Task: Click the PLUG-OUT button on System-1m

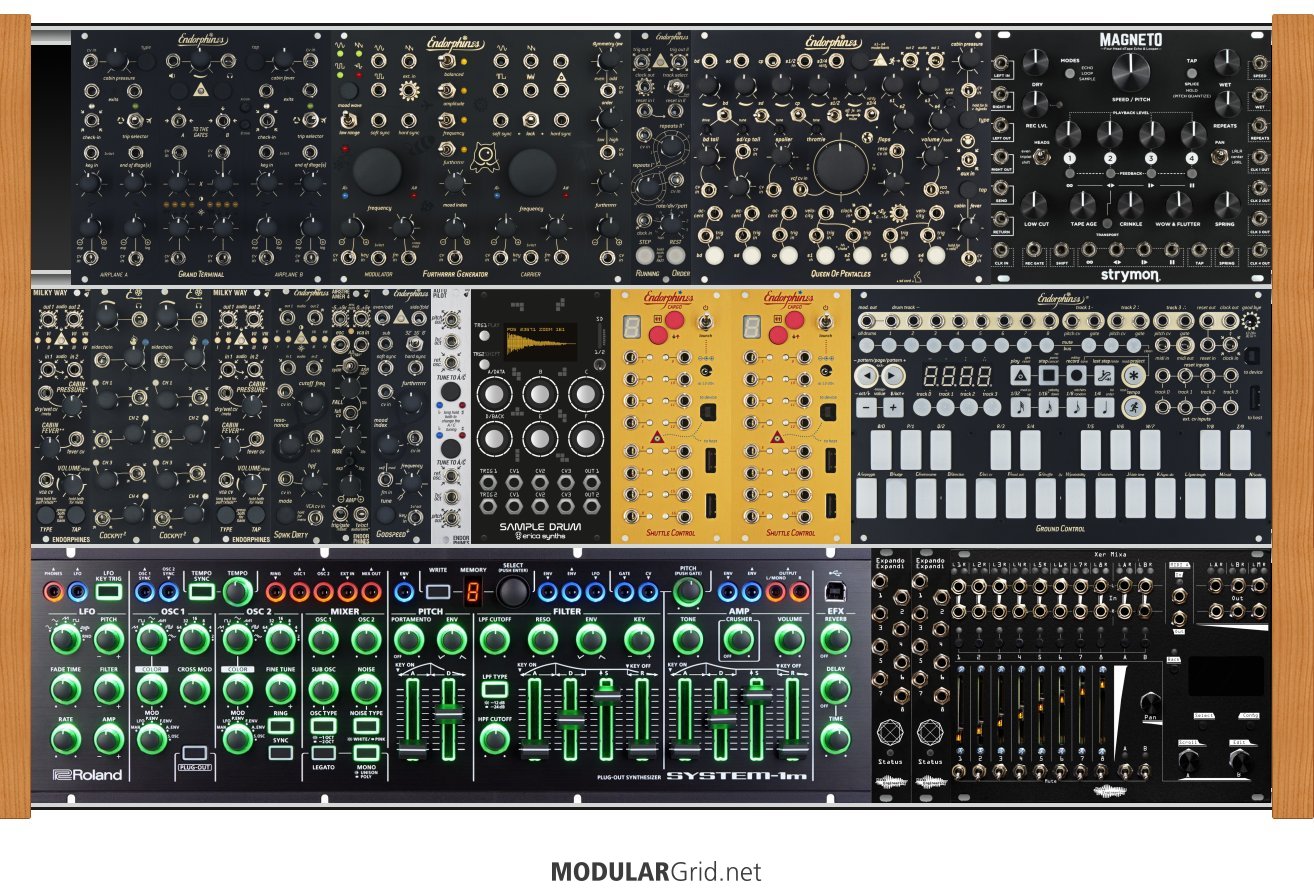Action: tap(195, 752)
